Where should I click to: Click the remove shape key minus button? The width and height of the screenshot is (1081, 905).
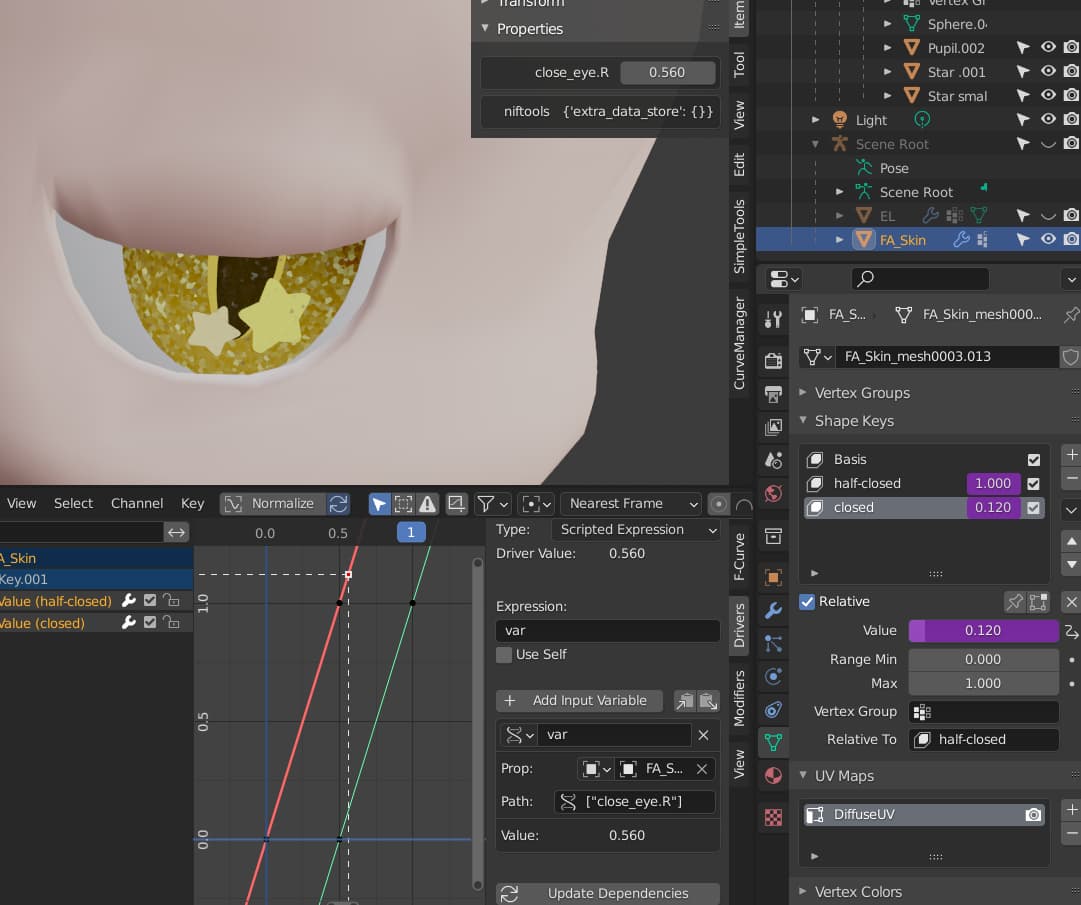pyautogui.click(x=1071, y=478)
